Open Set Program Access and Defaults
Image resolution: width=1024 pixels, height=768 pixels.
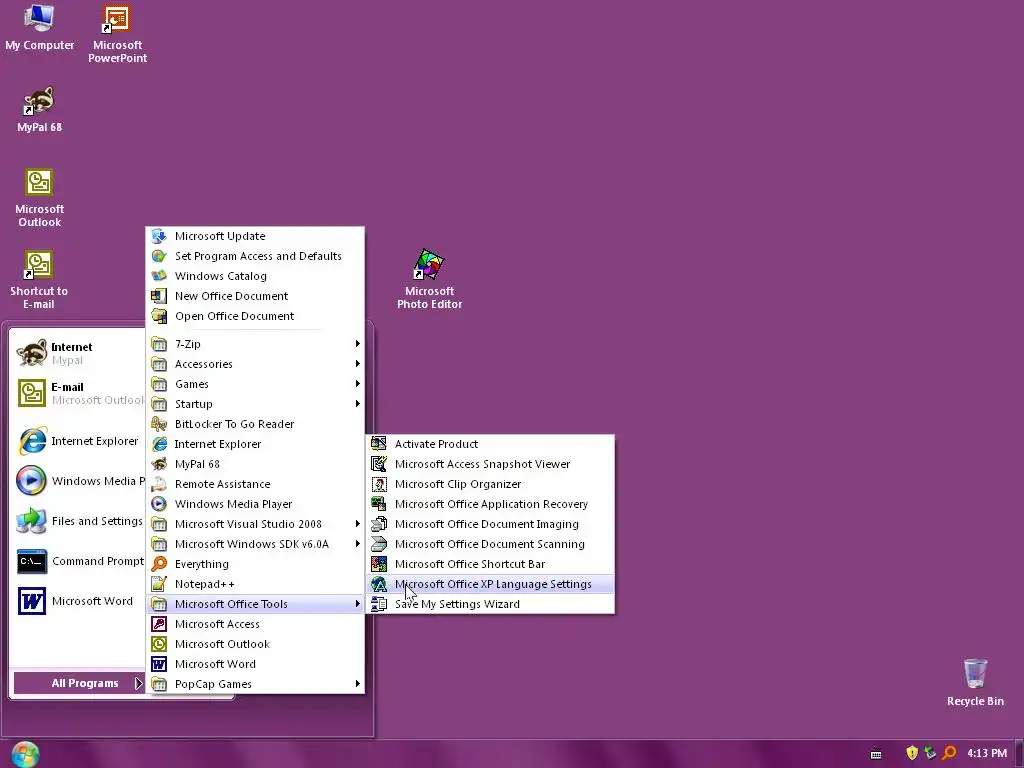click(x=255, y=256)
